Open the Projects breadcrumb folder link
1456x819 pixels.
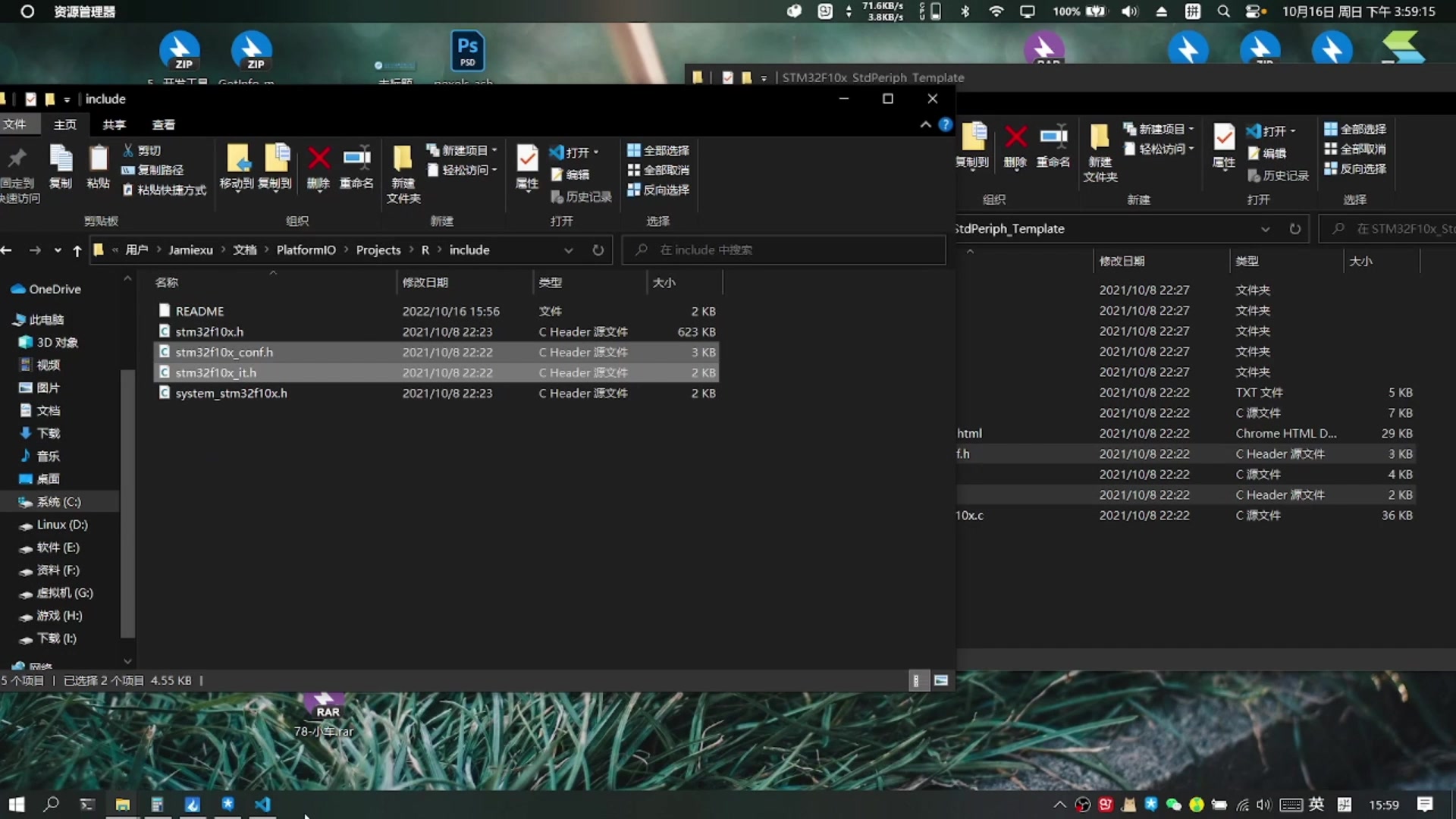[378, 249]
